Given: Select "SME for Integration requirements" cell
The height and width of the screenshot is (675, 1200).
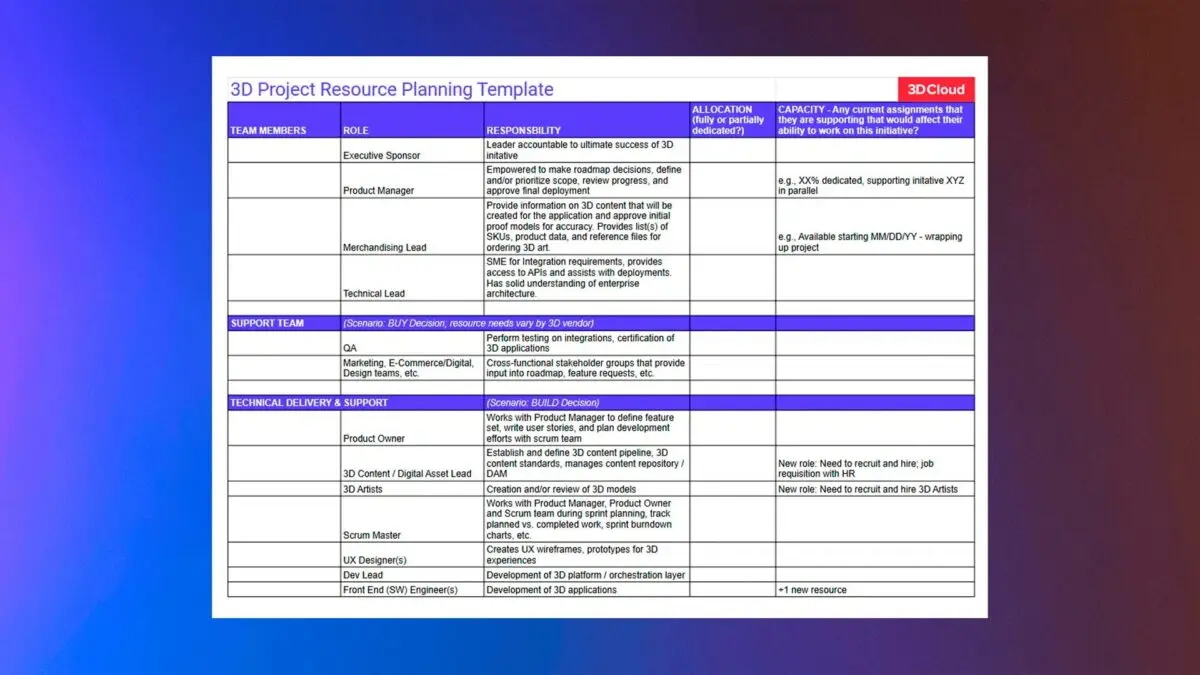Looking at the screenshot, I should tap(587, 278).
